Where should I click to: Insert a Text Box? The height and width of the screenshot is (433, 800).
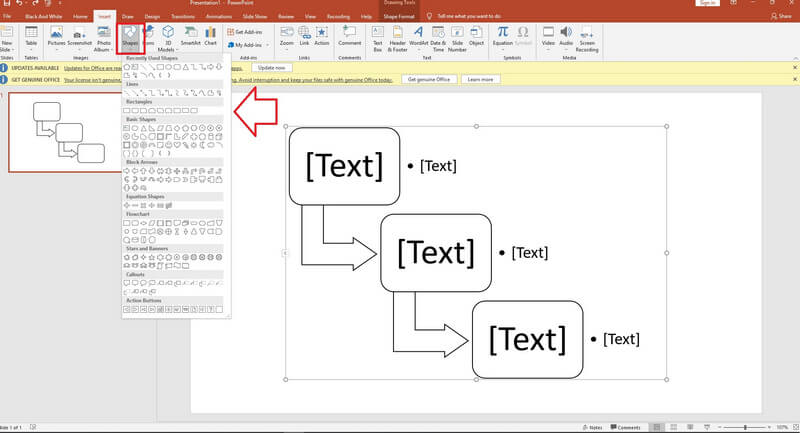pyautogui.click(x=378, y=39)
